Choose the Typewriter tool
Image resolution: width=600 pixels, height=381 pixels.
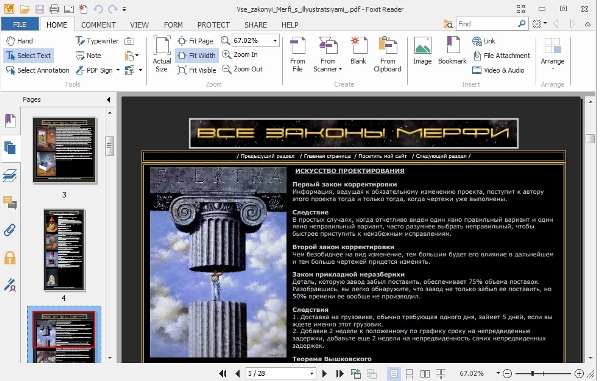(97, 41)
